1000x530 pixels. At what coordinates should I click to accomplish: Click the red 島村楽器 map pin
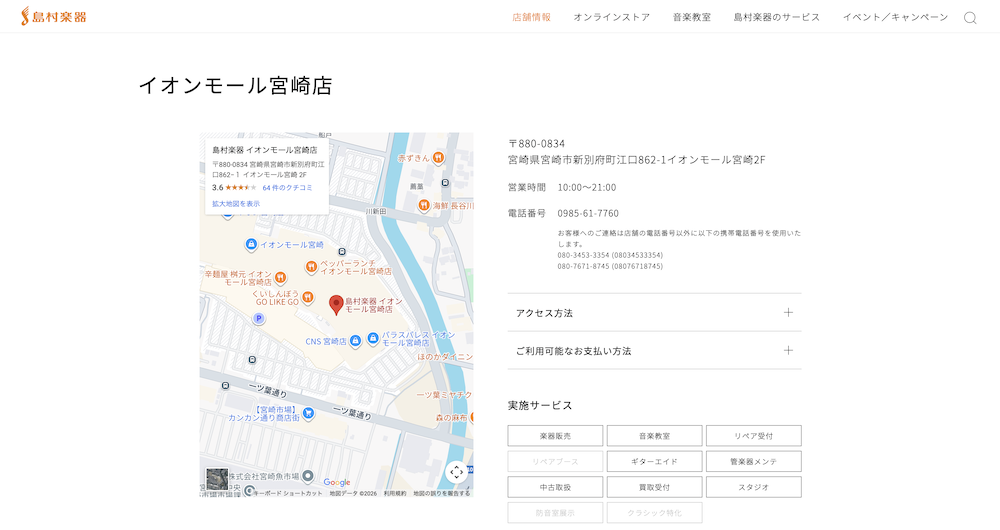336,305
